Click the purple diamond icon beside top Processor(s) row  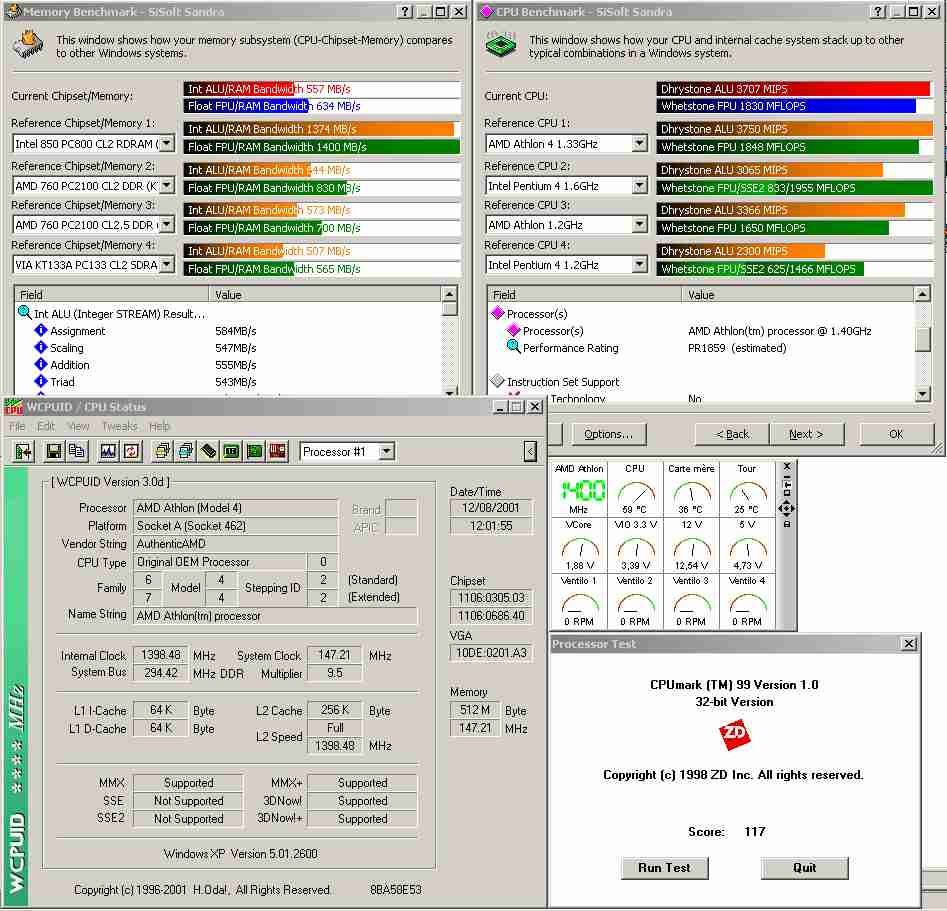(498, 313)
